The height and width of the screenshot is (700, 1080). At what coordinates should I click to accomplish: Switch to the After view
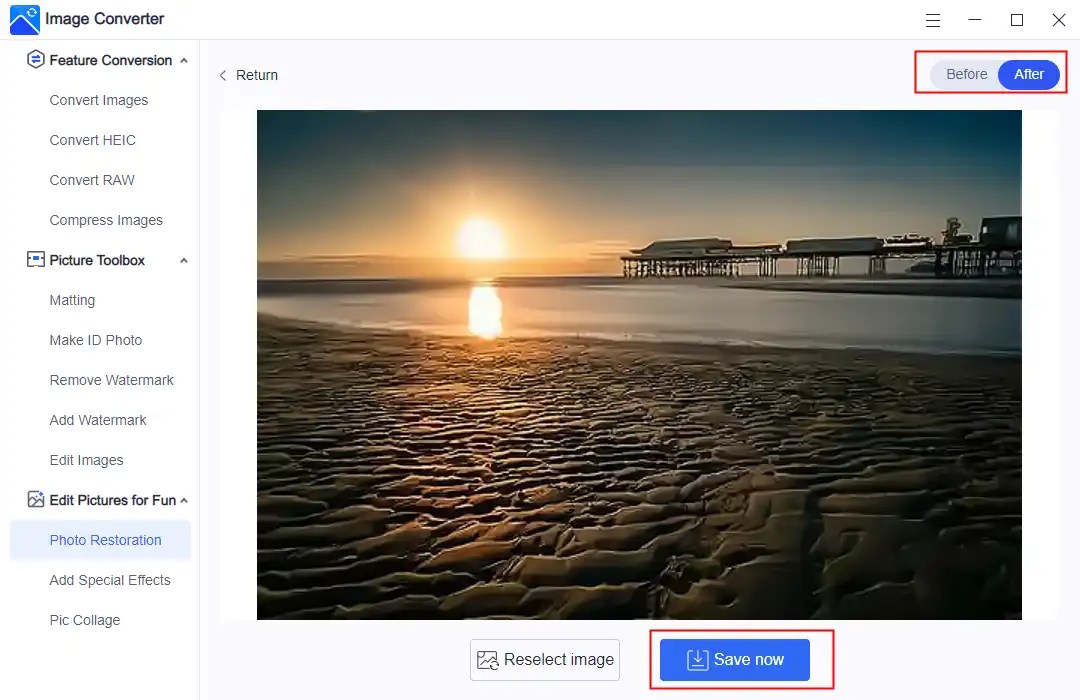pyautogui.click(x=1028, y=74)
